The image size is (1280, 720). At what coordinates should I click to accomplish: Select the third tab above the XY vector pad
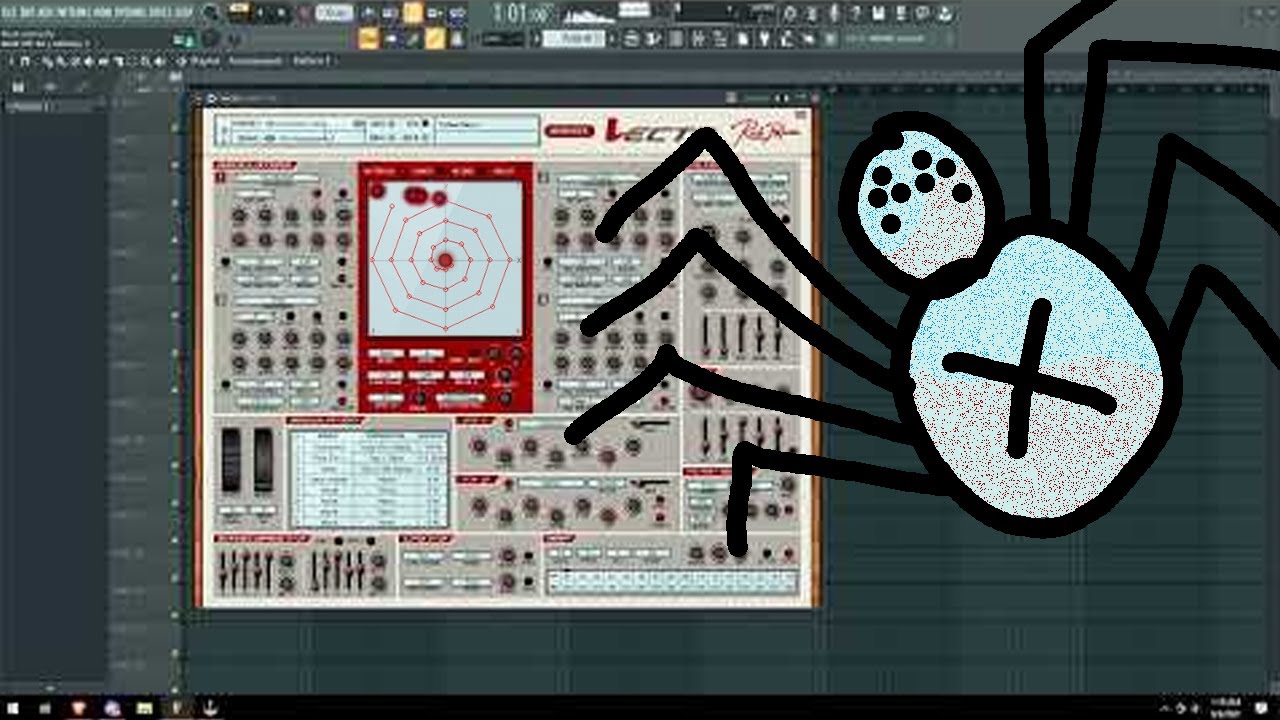[462, 171]
